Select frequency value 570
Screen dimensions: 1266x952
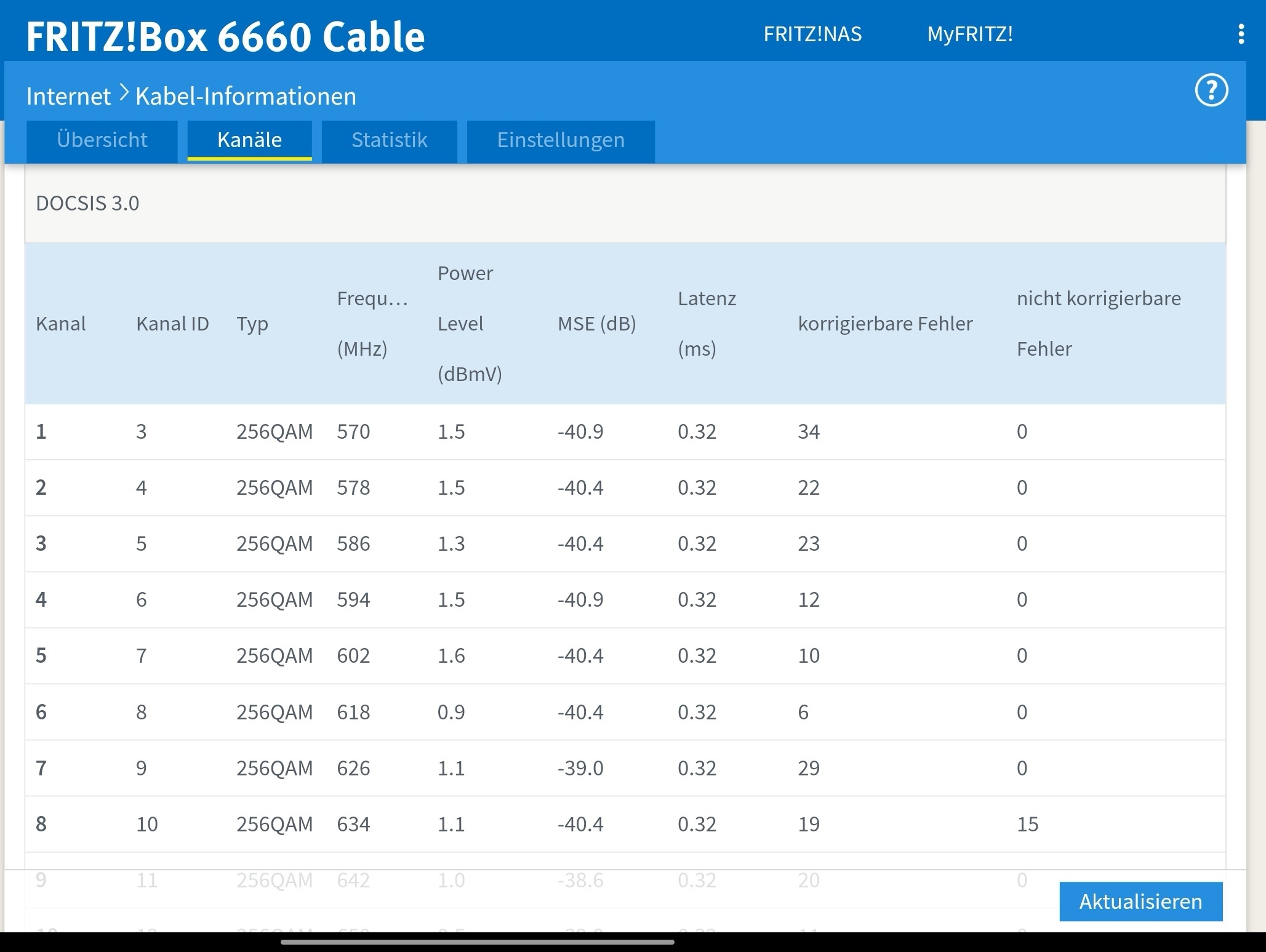[353, 432]
